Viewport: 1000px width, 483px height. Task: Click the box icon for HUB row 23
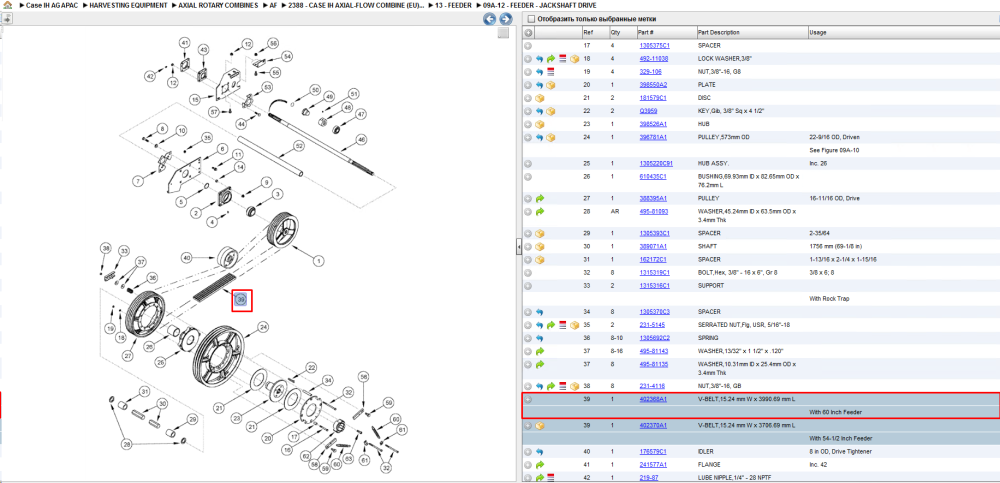[540, 124]
